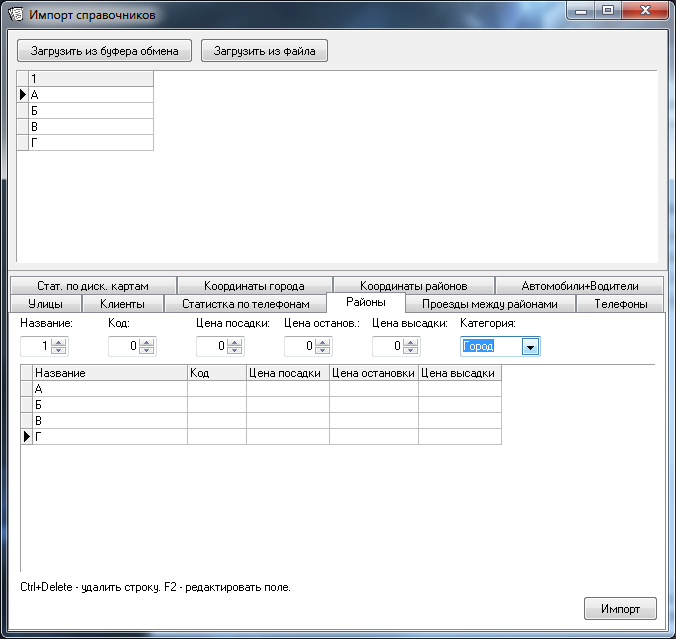Switch to the 'Улицы' tab
Viewport: 676px width, 639px height.
point(46,303)
